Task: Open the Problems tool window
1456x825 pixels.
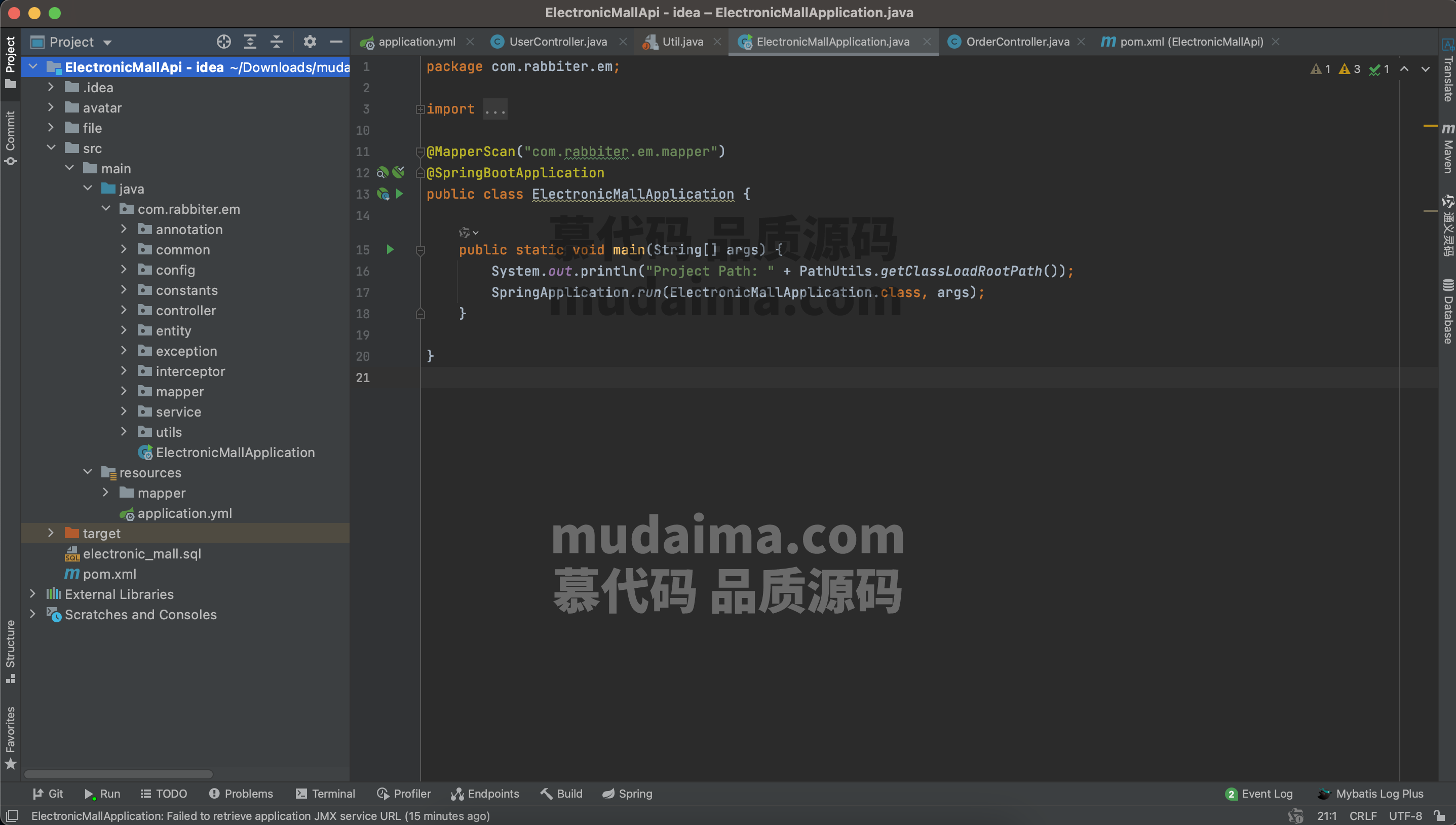Action: coord(241,793)
